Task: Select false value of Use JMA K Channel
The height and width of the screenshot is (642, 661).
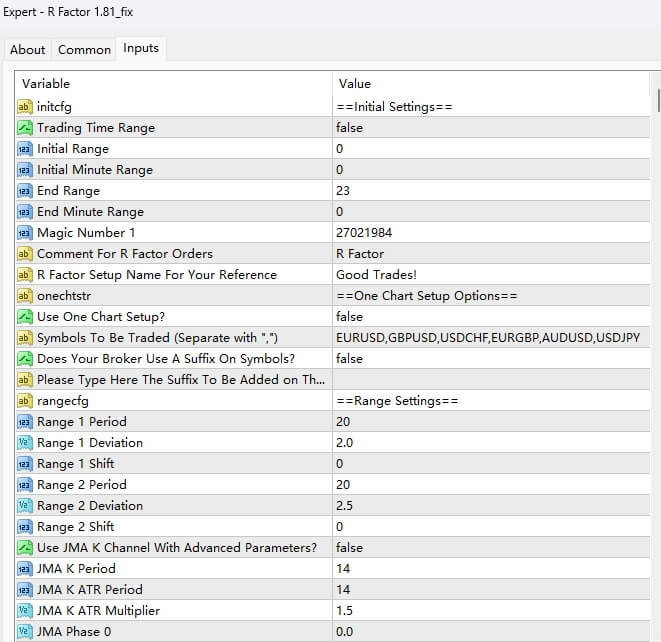Action: tap(349, 548)
